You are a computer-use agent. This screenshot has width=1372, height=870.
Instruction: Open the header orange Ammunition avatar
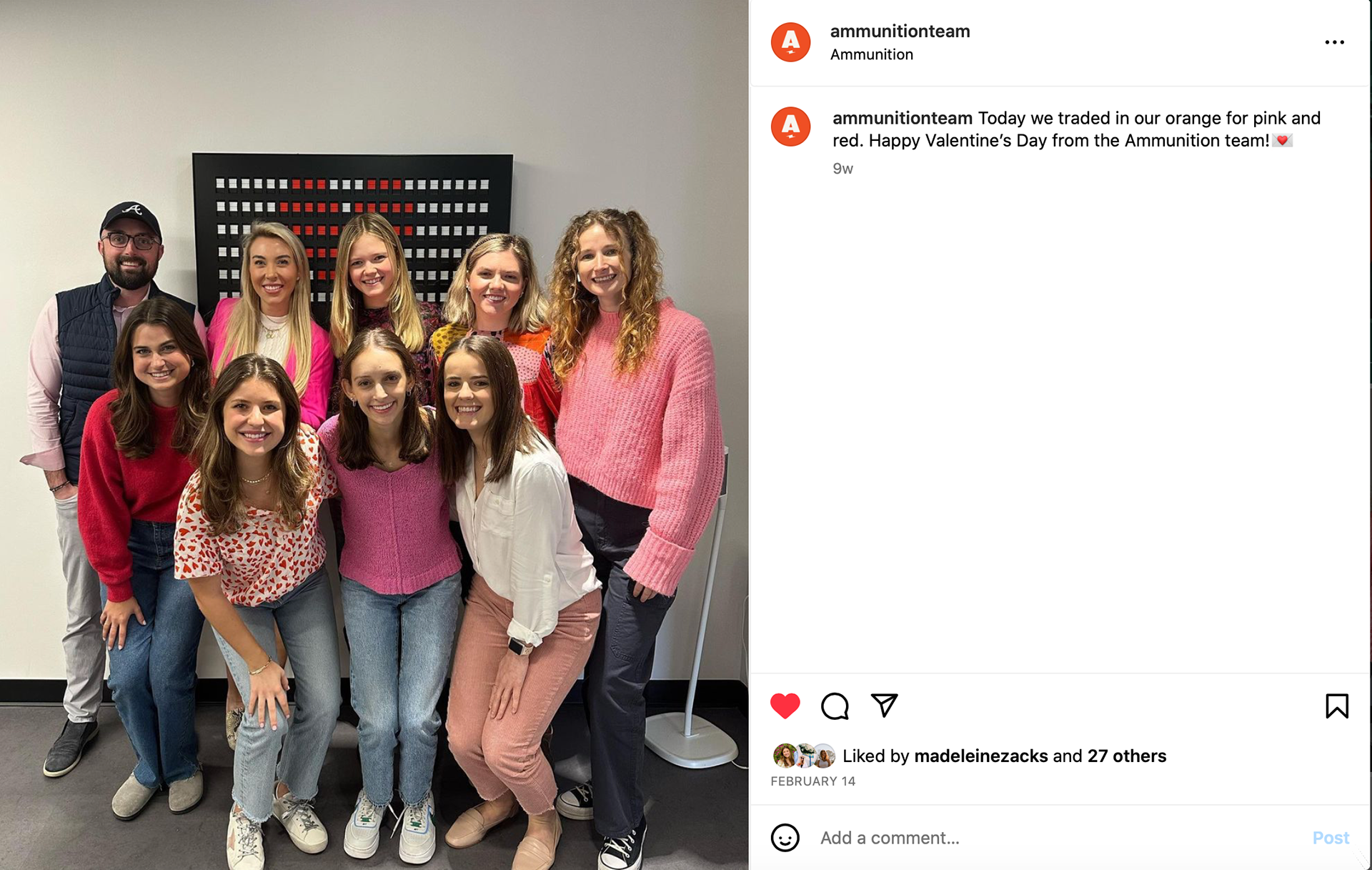point(790,42)
